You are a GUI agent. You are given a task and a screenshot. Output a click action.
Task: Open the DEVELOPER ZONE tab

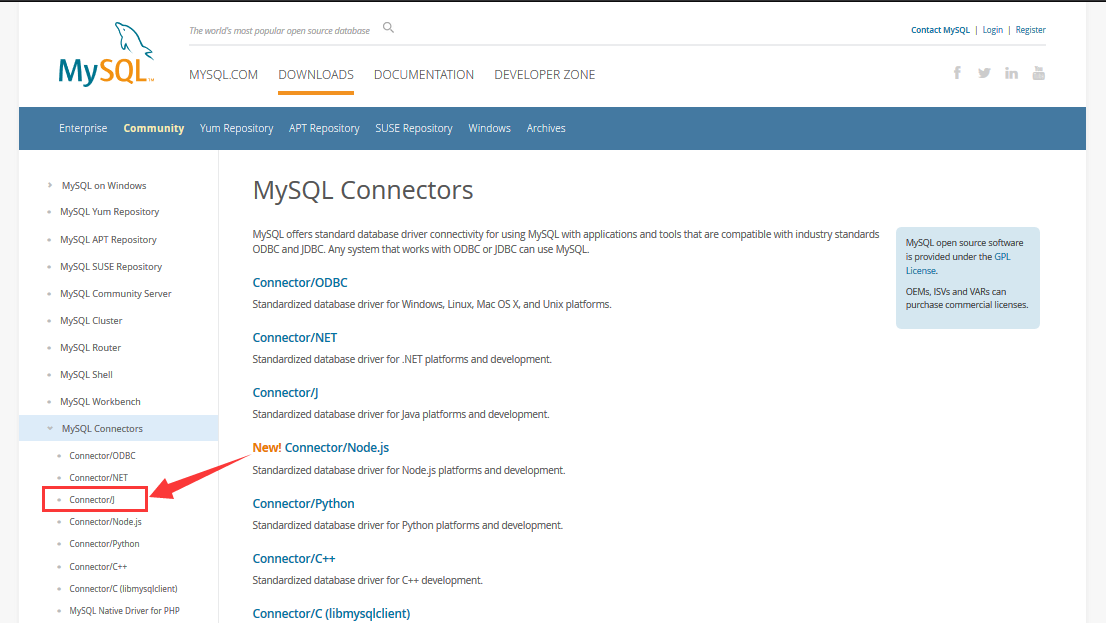click(545, 75)
